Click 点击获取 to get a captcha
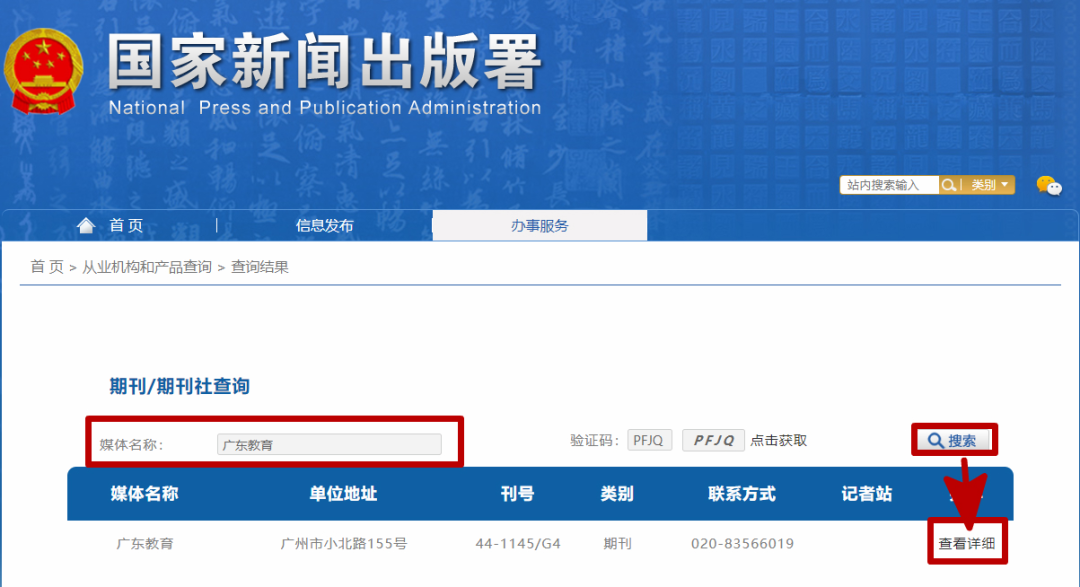This screenshot has height=587, width=1080. coord(778,440)
